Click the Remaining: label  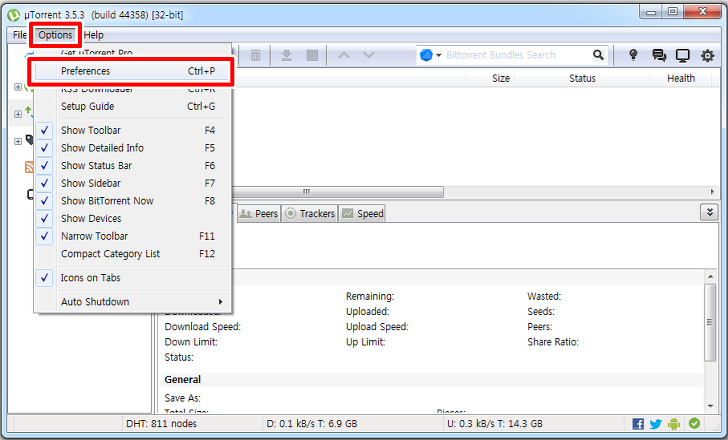click(x=370, y=296)
